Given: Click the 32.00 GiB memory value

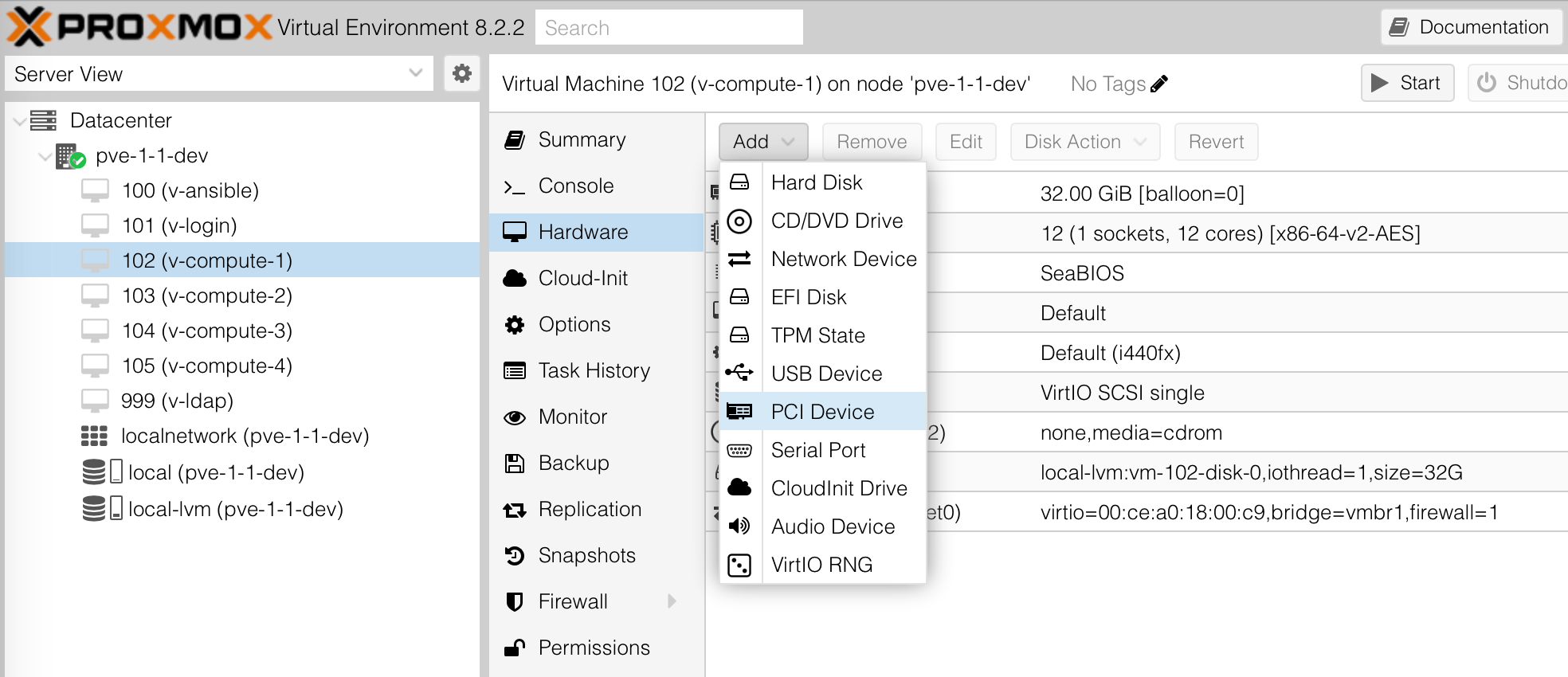Looking at the screenshot, I should coord(1142,194).
